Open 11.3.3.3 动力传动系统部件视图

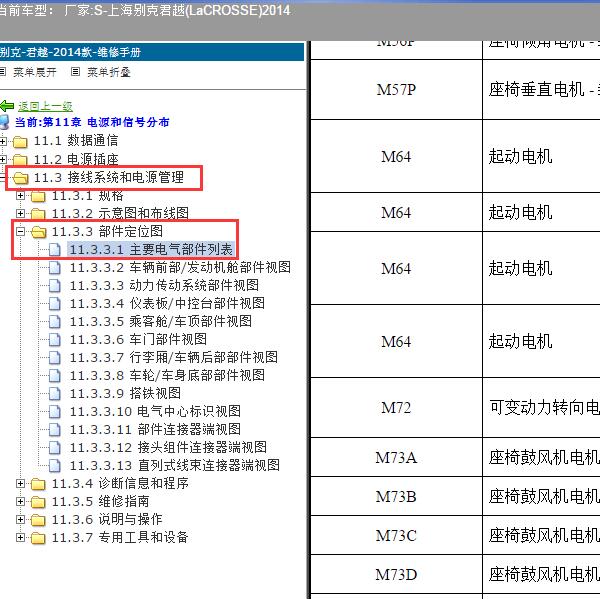[x=164, y=285]
